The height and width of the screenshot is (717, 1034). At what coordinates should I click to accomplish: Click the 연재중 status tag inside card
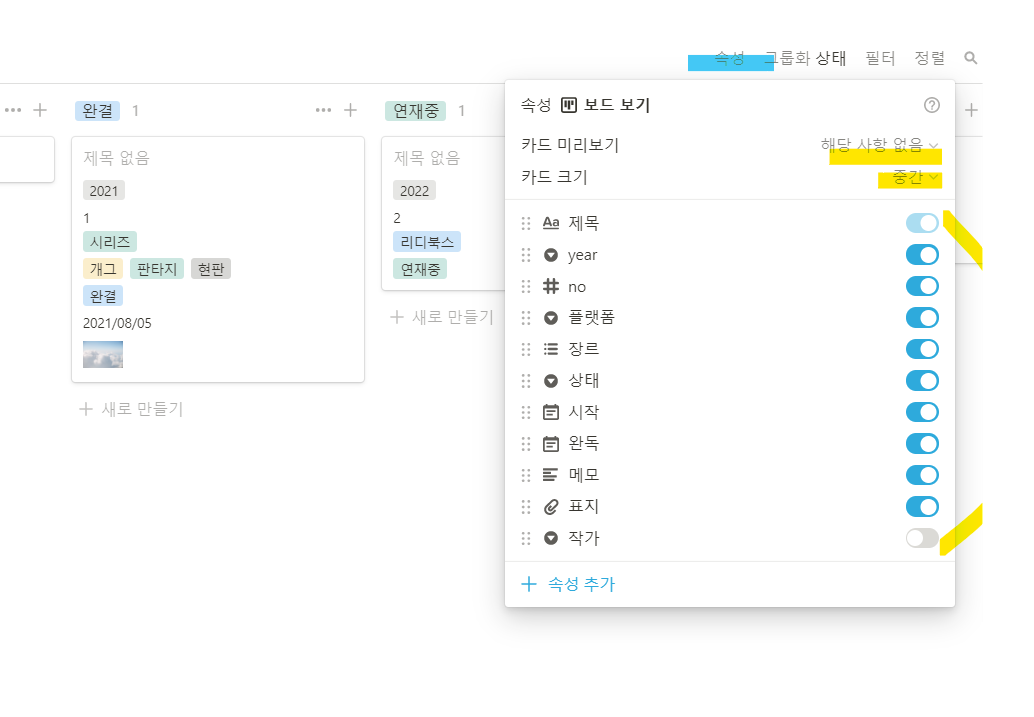coord(420,269)
